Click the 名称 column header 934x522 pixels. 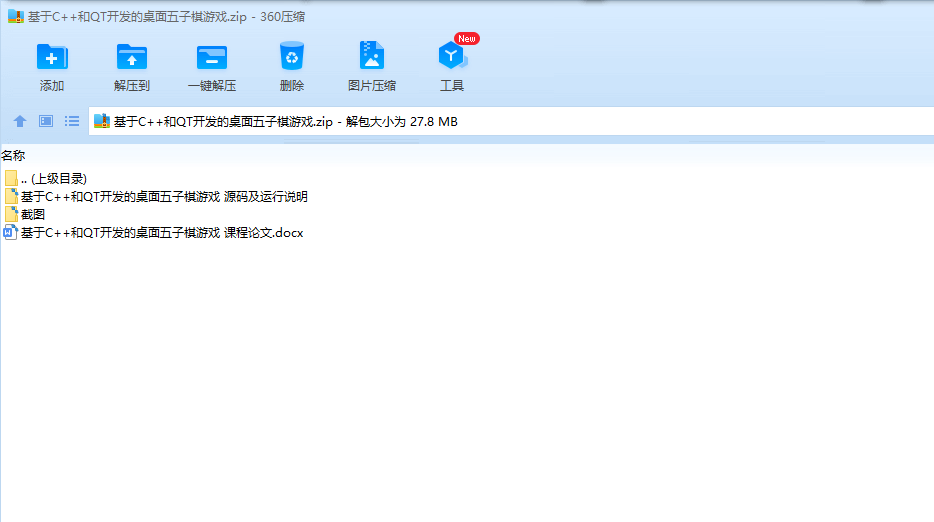pos(13,156)
